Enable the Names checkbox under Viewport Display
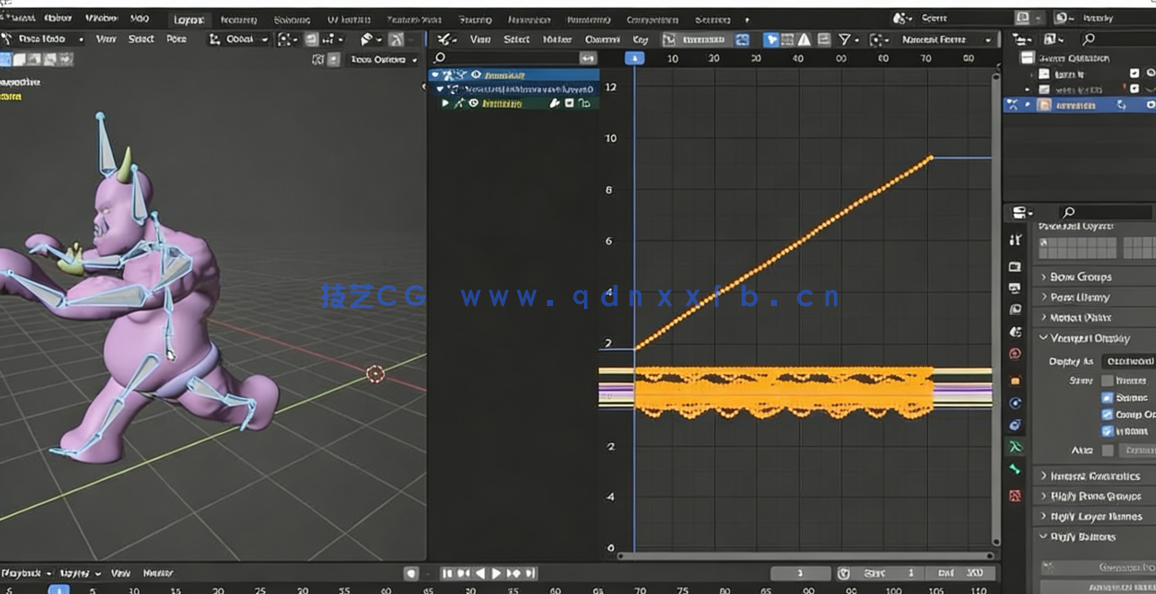Image resolution: width=1156 pixels, height=594 pixels. coord(1107,380)
